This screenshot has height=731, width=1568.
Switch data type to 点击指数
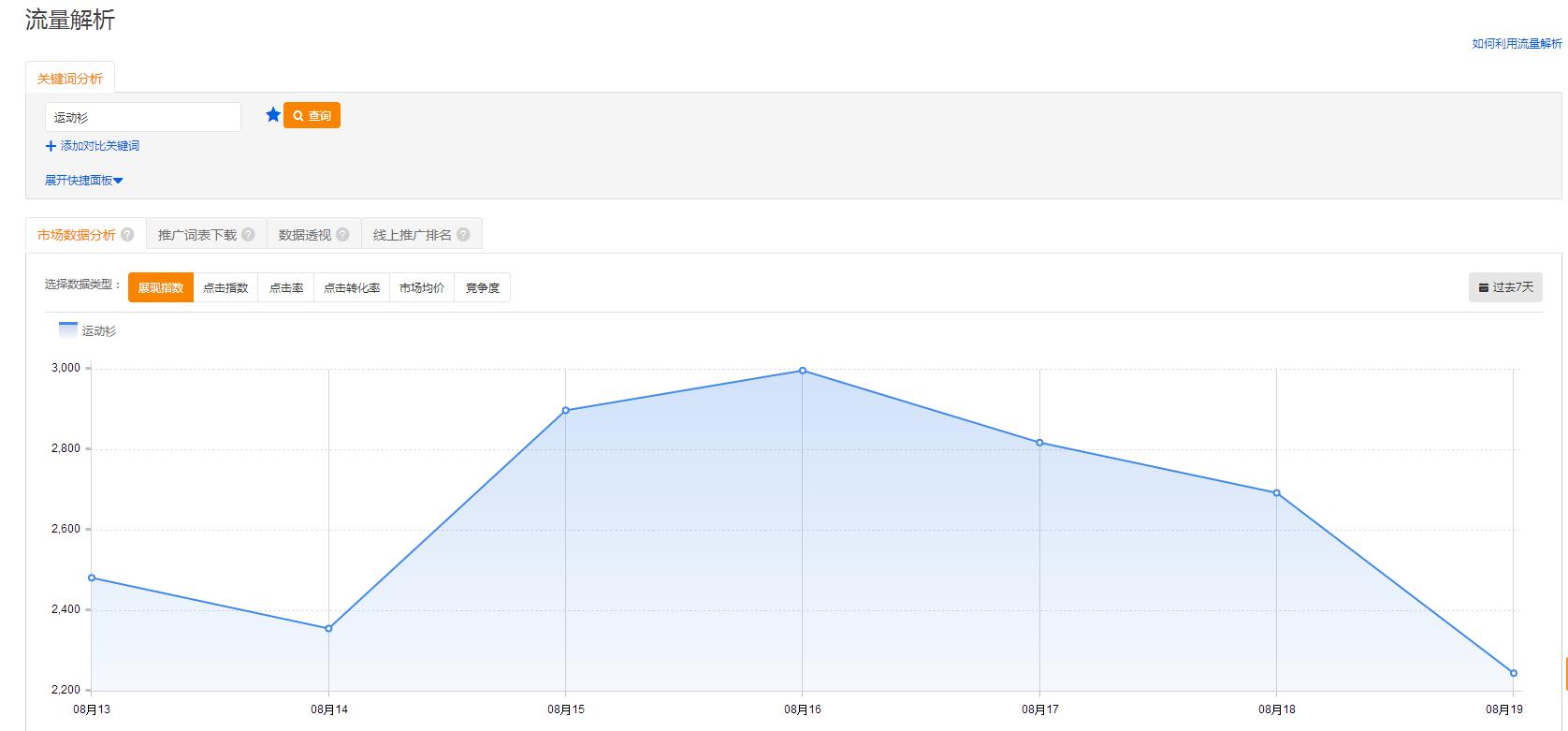tap(225, 288)
